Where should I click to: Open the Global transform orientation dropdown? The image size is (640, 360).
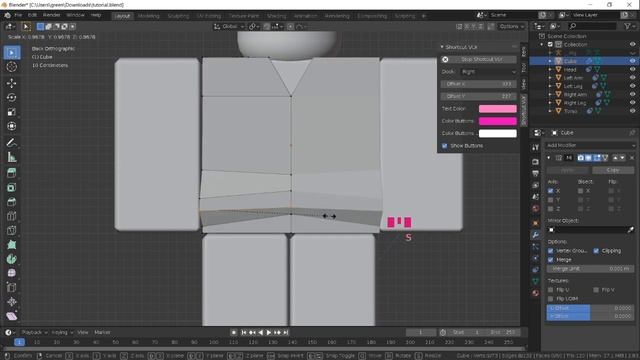click(229, 27)
